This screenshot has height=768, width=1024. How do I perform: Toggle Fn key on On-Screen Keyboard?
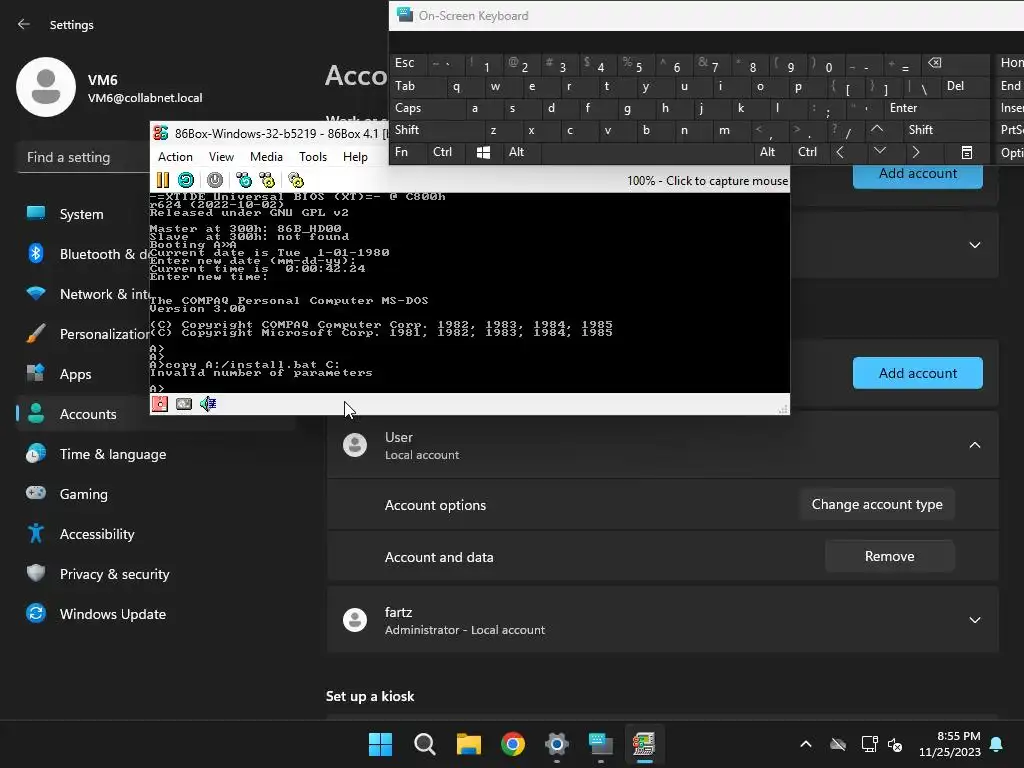[409, 152]
